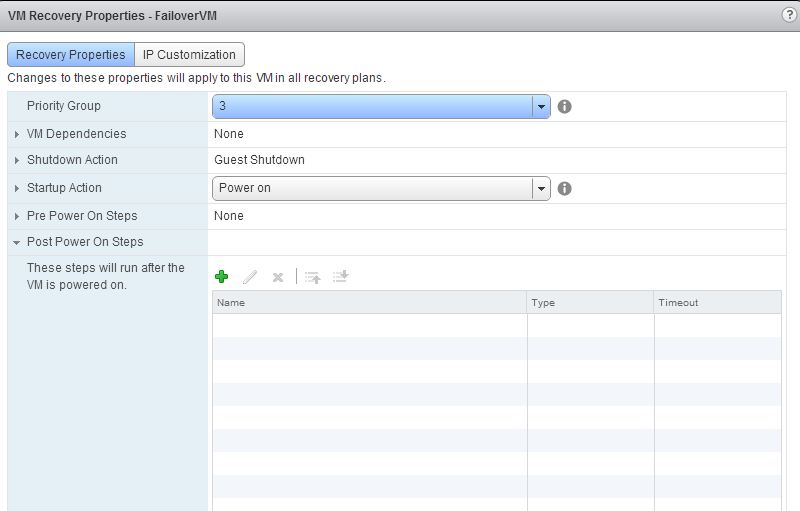Expand the Pre Power On Steps section
Image resolution: width=800 pixels, height=511 pixels.
coord(17,216)
